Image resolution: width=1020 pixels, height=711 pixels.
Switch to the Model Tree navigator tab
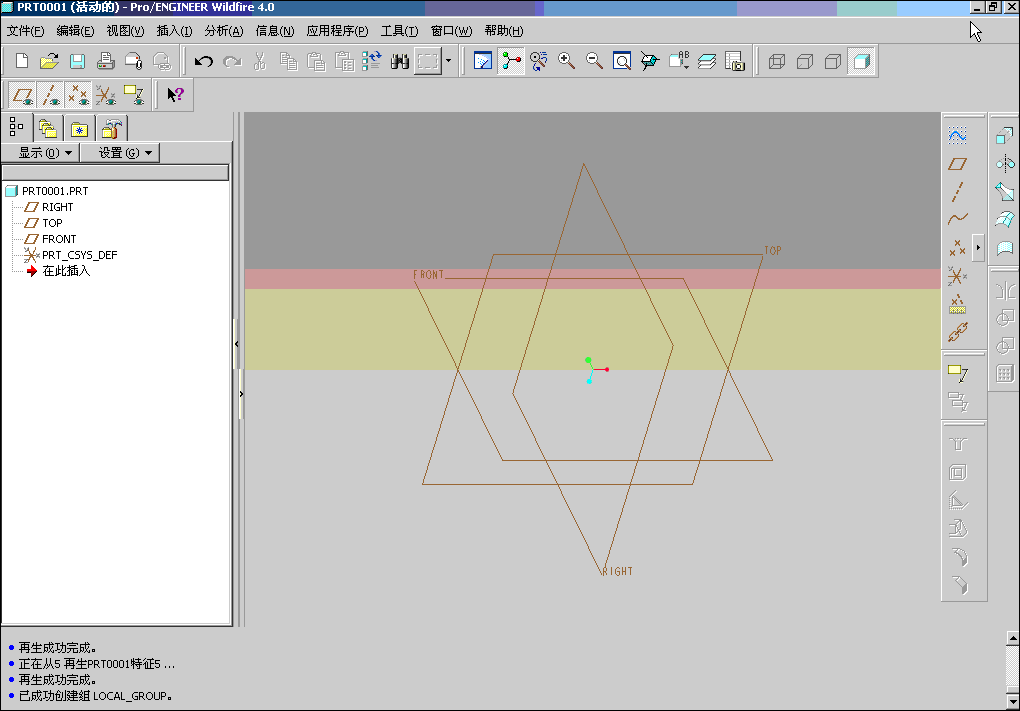[16, 127]
